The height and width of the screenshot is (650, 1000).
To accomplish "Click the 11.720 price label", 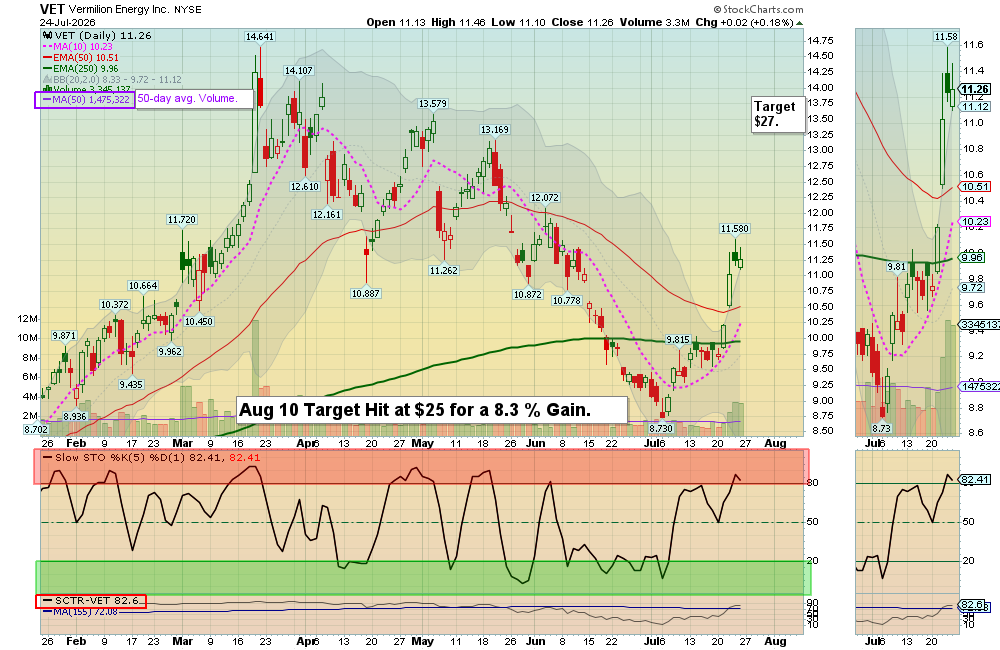I will click(x=182, y=219).
